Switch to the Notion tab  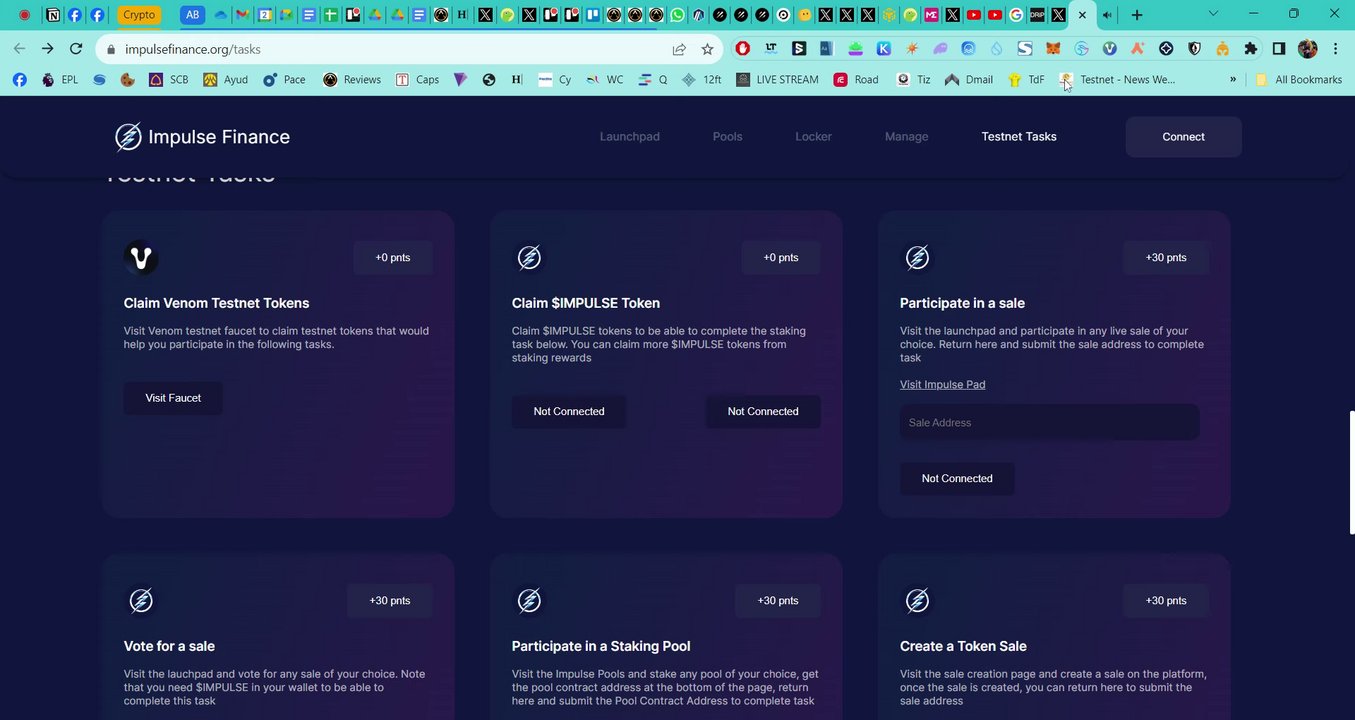pyautogui.click(x=53, y=15)
